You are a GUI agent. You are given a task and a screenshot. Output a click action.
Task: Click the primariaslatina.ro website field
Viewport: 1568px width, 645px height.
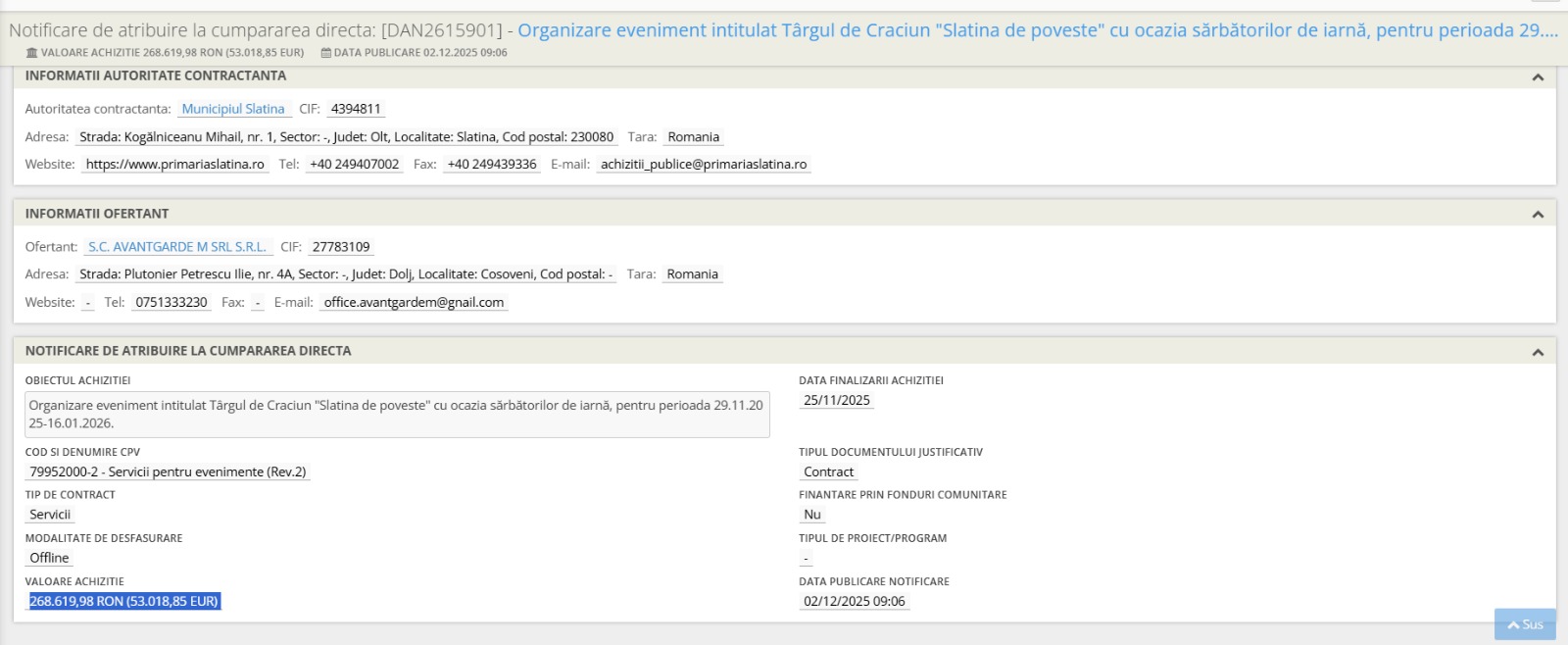tap(174, 165)
